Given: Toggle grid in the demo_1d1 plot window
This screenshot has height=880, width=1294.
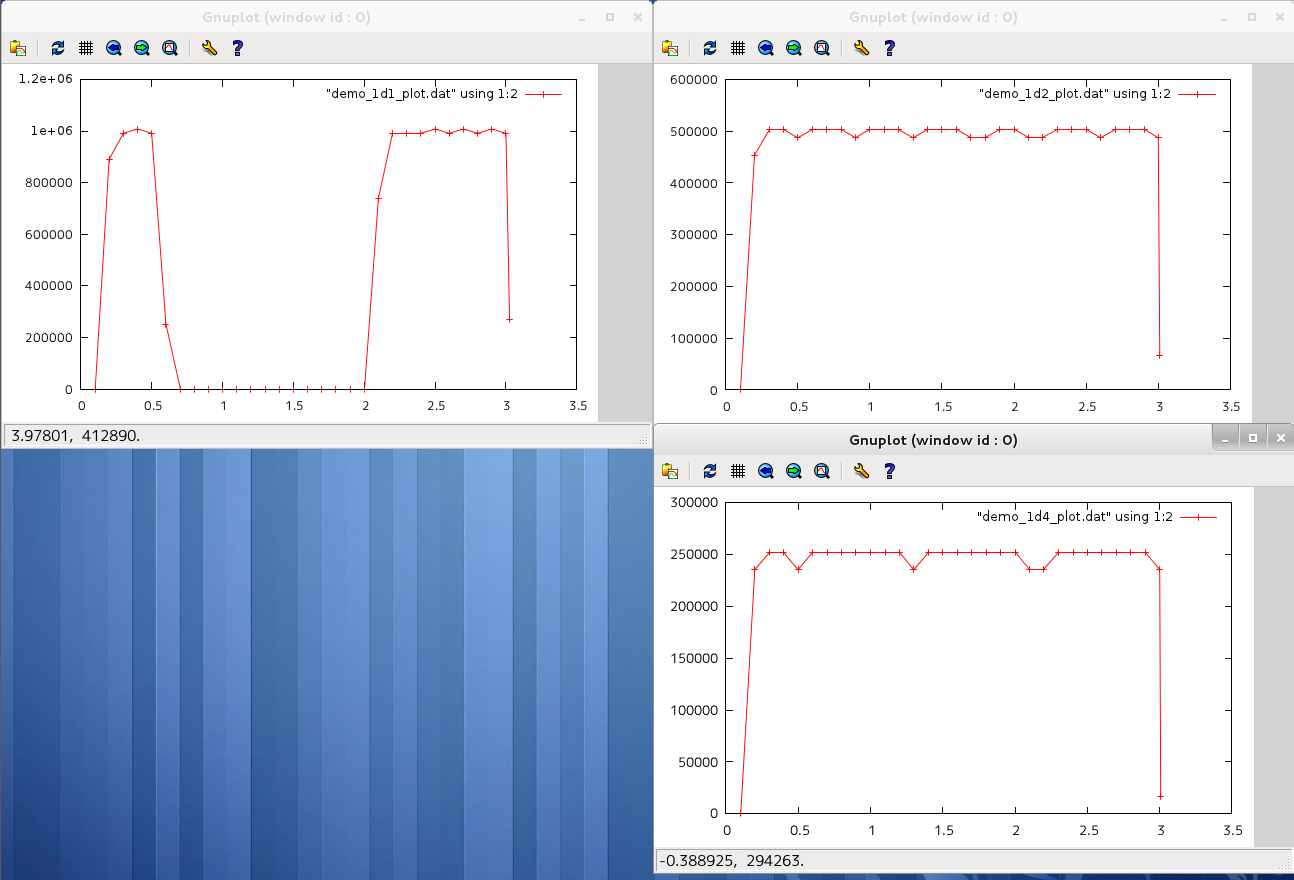Looking at the screenshot, I should pyautogui.click(x=86, y=47).
